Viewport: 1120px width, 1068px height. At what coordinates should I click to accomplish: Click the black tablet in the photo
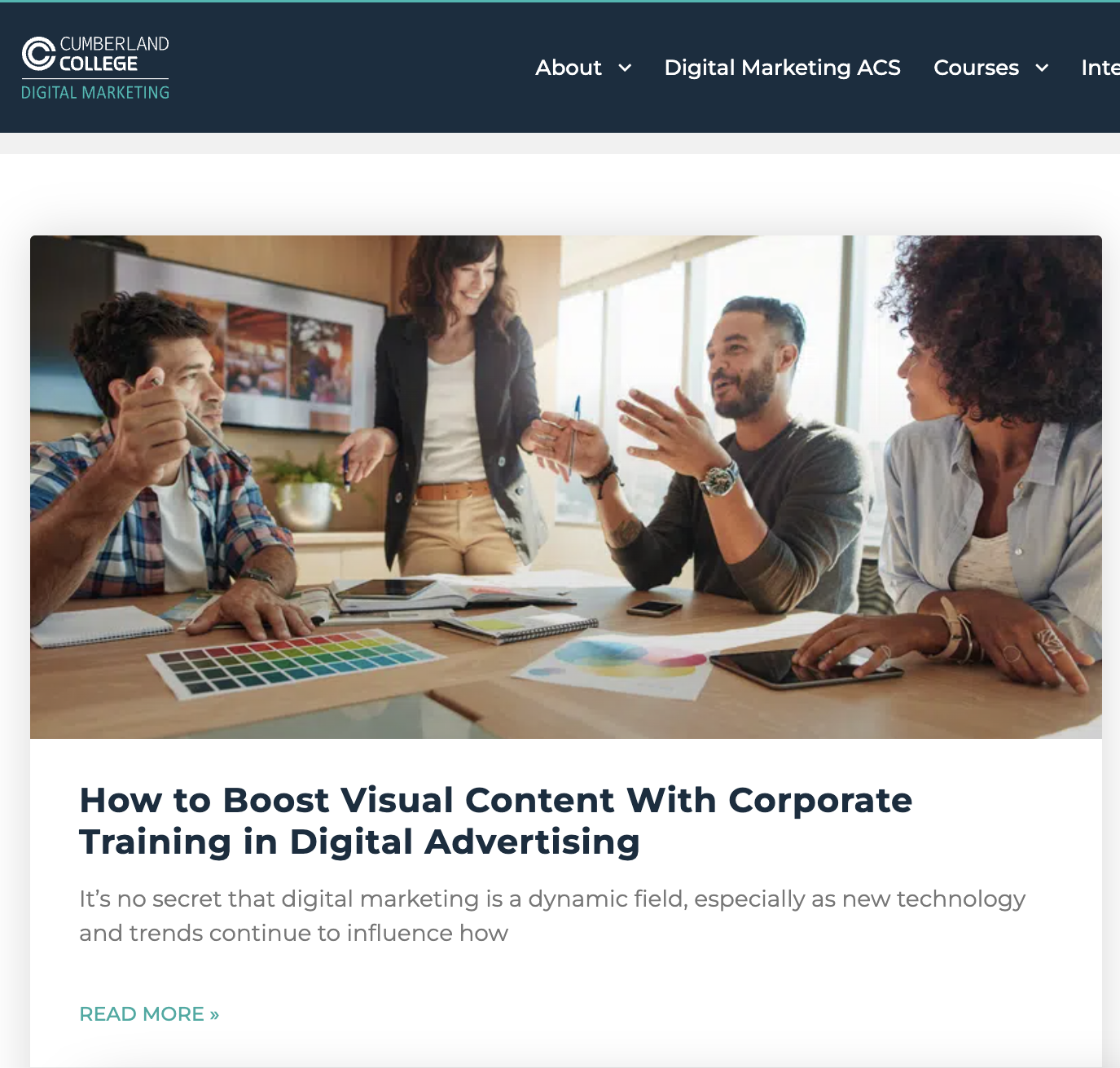[x=802, y=668]
